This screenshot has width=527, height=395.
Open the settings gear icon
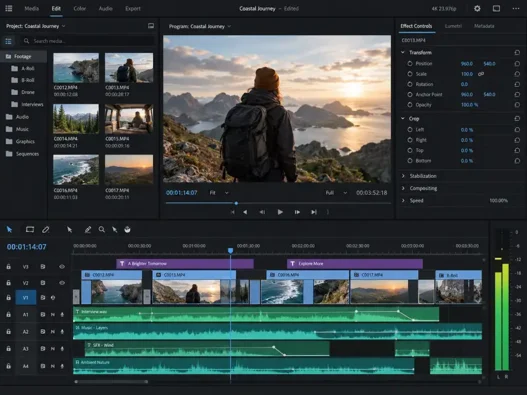click(x=477, y=8)
